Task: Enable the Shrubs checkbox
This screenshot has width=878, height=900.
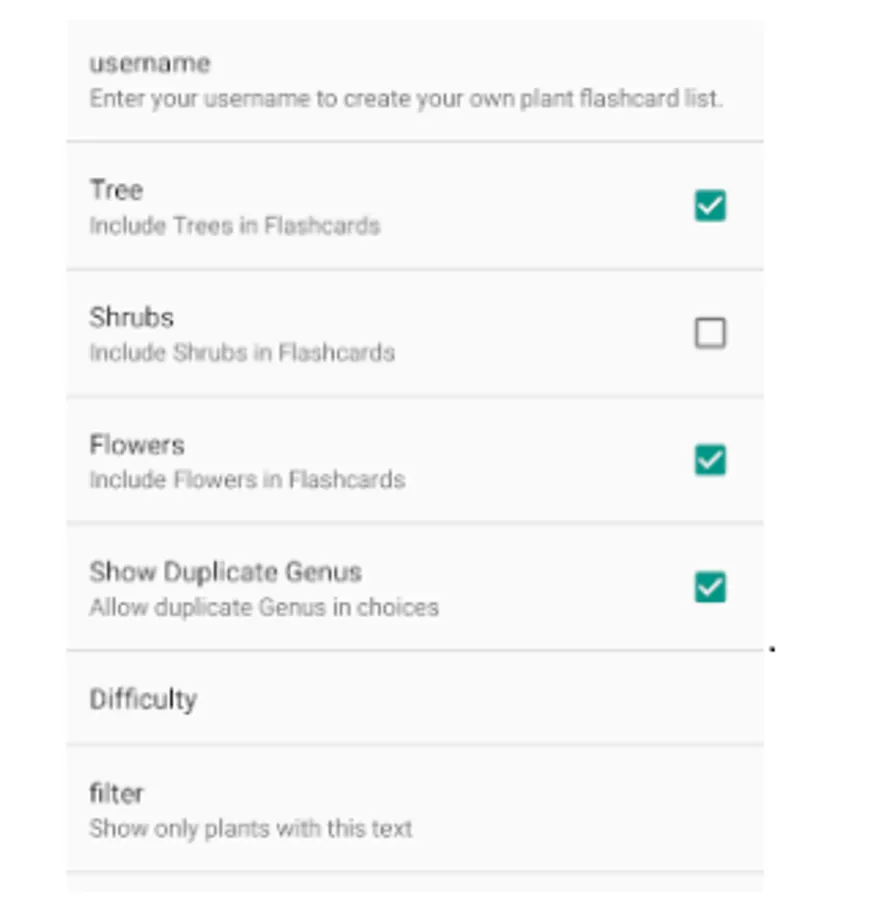Action: tap(710, 333)
